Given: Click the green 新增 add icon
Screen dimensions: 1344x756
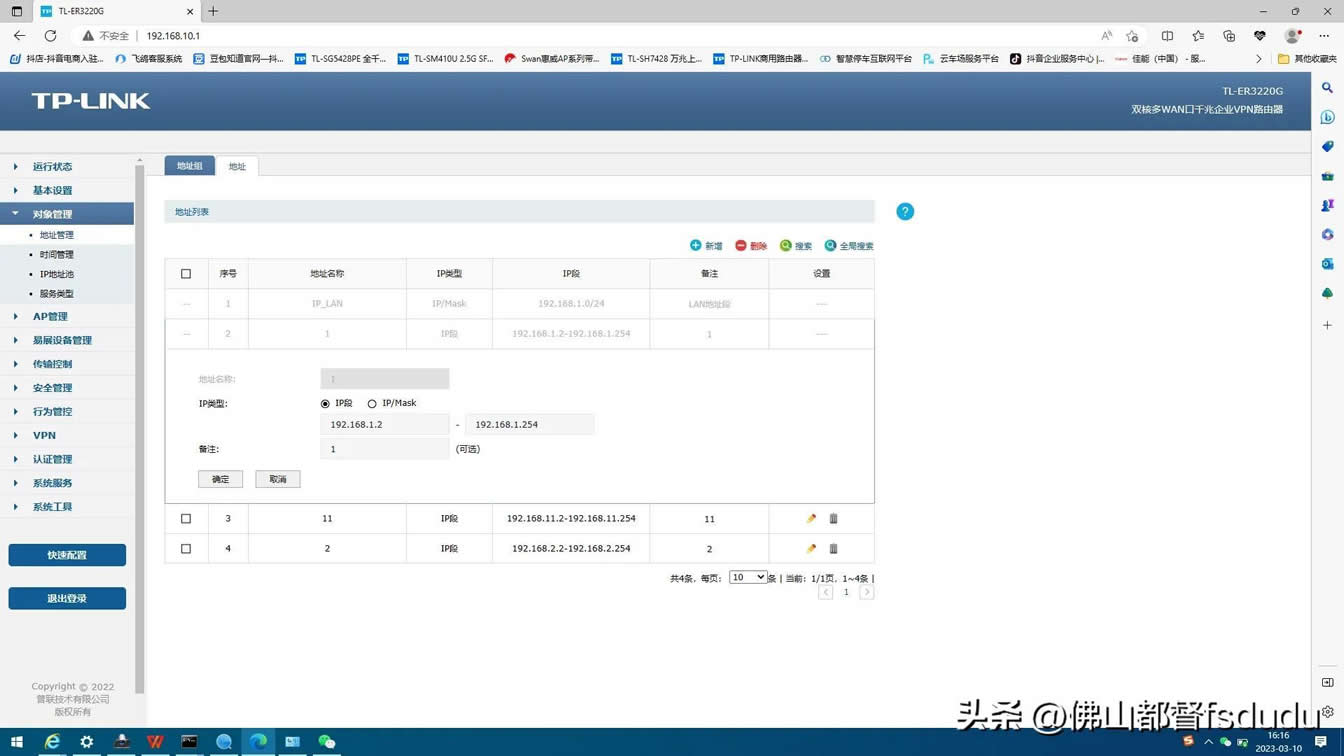Looking at the screenshot, I should pyautogui.click(x=696, y=246).
